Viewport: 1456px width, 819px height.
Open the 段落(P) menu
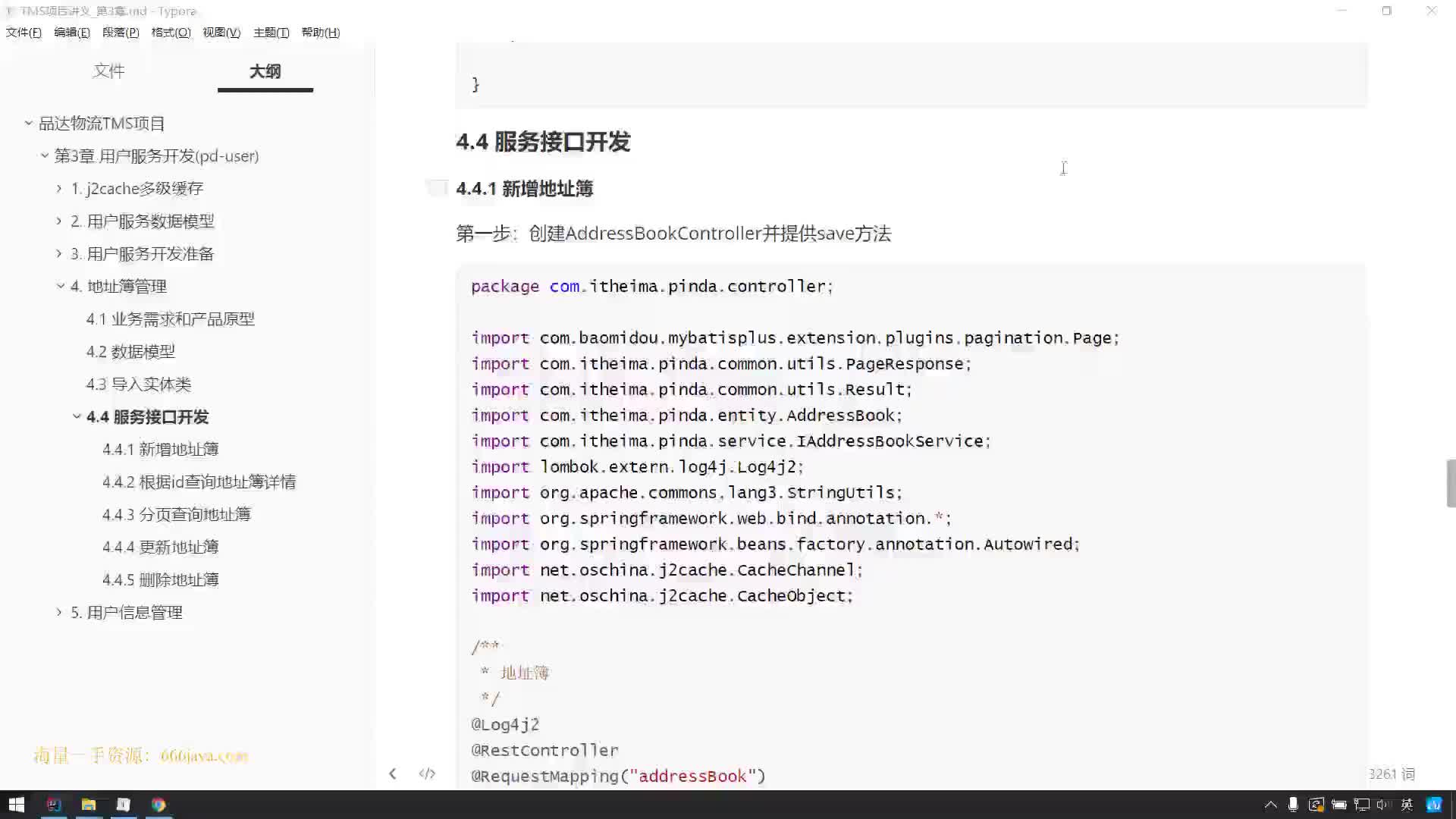(121, 33)
